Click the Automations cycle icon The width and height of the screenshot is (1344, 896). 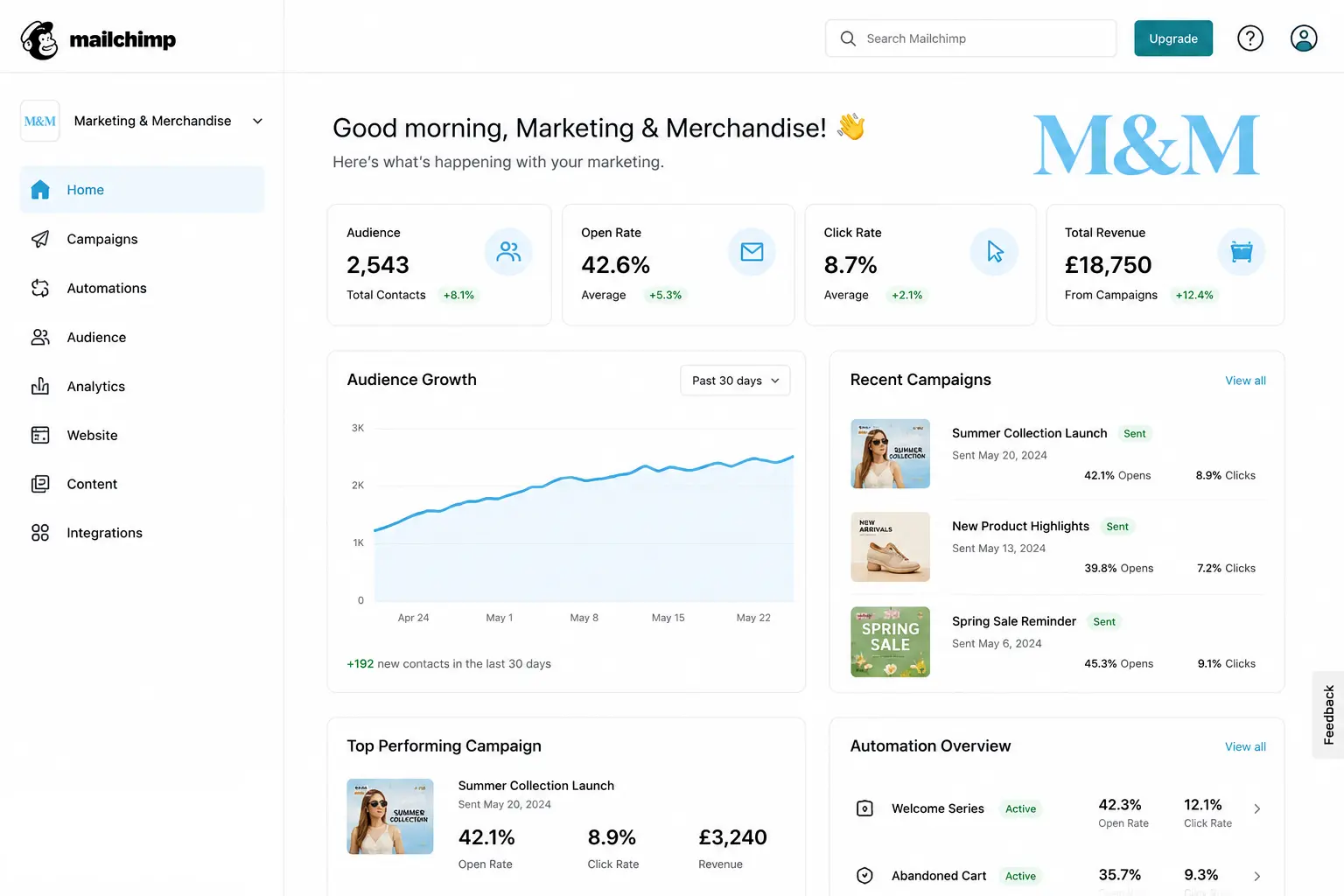tap(40, 288)
